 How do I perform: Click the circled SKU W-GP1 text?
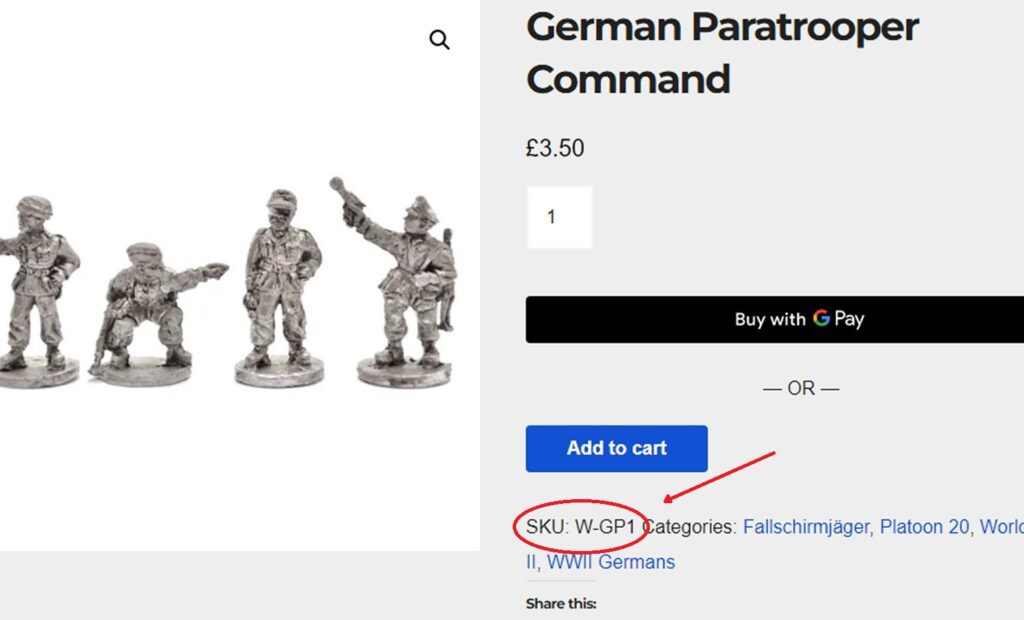[581, 527]
